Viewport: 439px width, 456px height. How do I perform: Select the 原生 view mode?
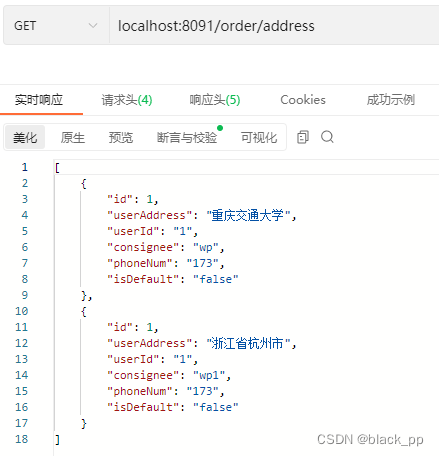tap(73, 137)
